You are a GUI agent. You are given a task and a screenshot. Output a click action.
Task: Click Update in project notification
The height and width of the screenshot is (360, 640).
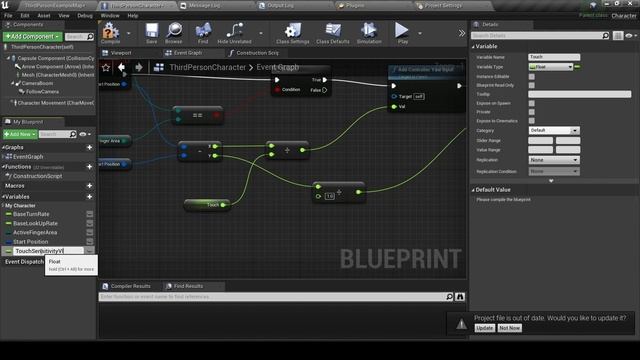(484, 328)
